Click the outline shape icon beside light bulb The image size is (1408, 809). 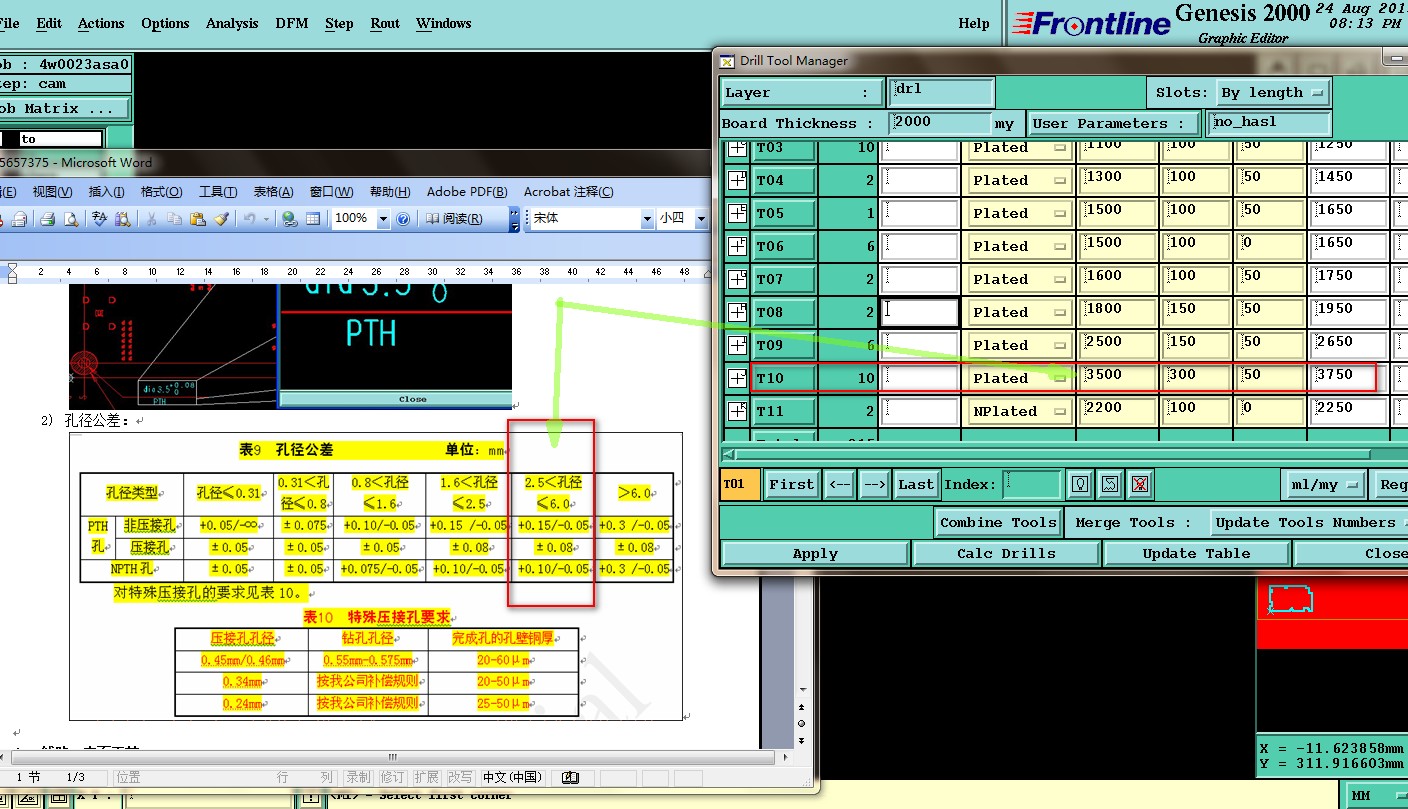(x=1109, y=484)
